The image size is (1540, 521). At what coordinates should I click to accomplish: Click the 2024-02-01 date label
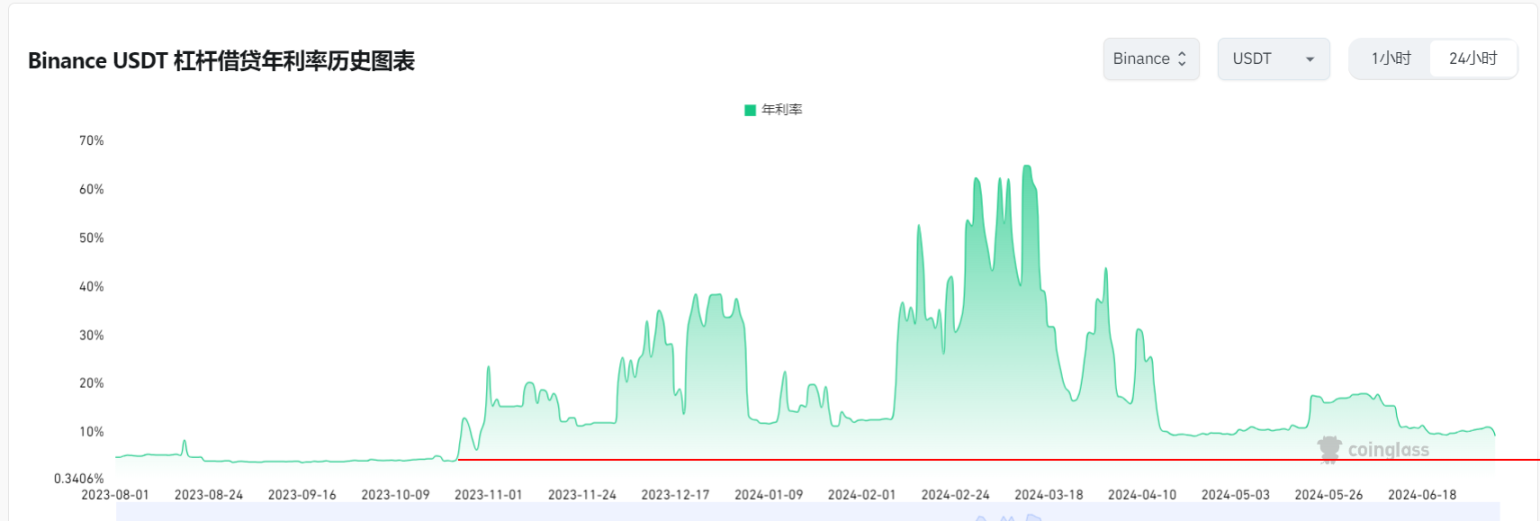click(x=861, y=495)
